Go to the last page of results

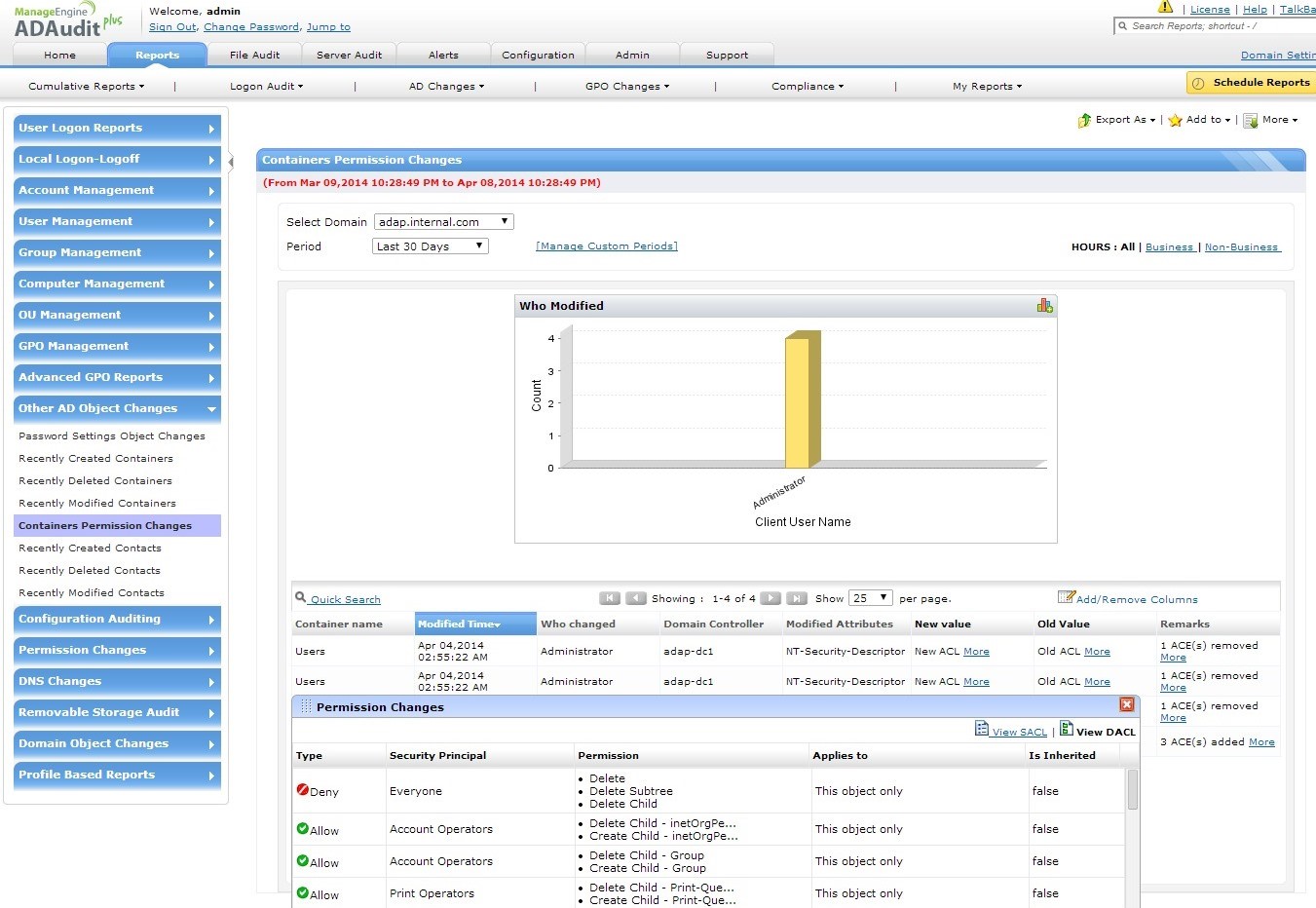(797, 598)
